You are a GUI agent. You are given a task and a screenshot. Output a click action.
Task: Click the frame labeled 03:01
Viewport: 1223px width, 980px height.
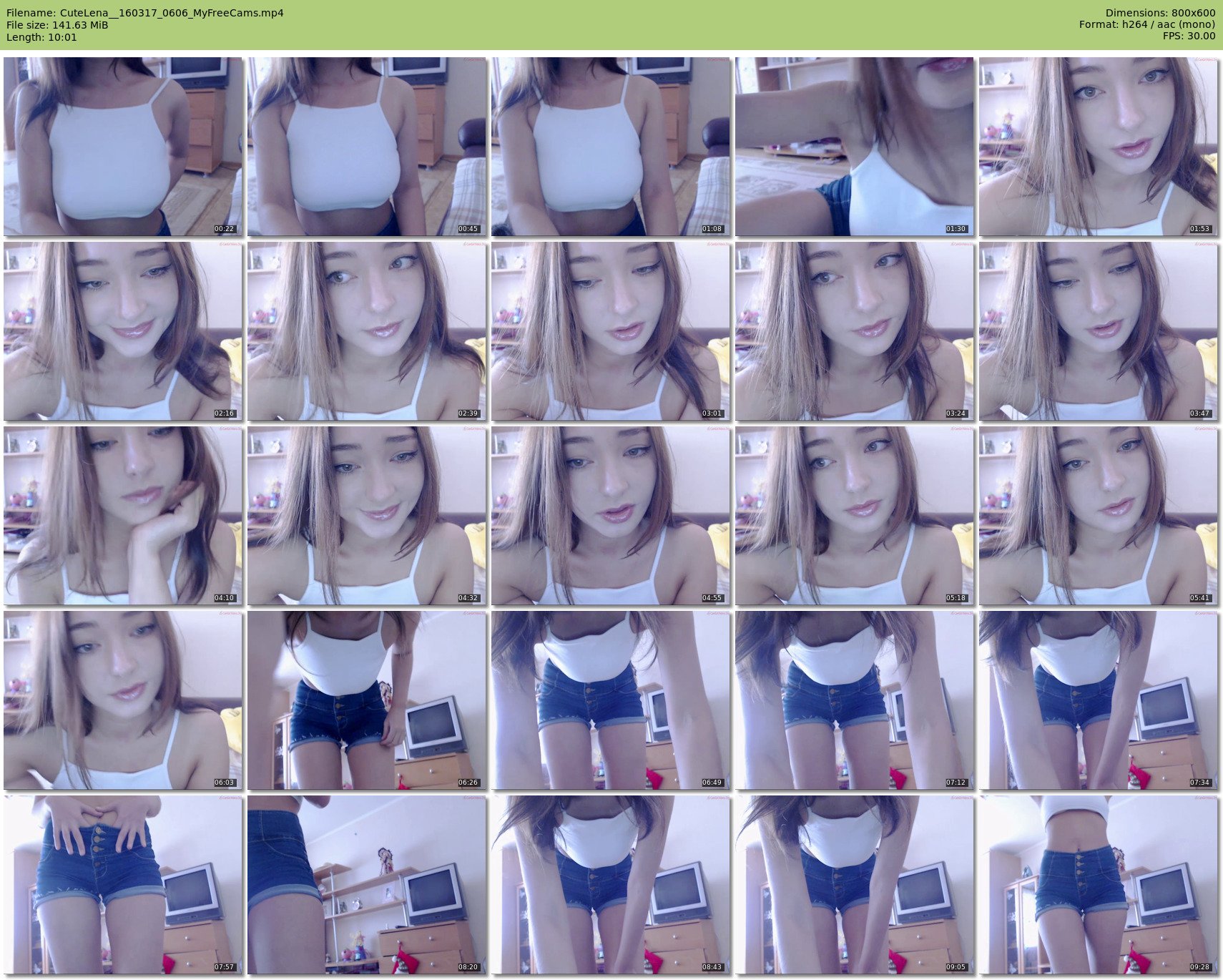610,331
